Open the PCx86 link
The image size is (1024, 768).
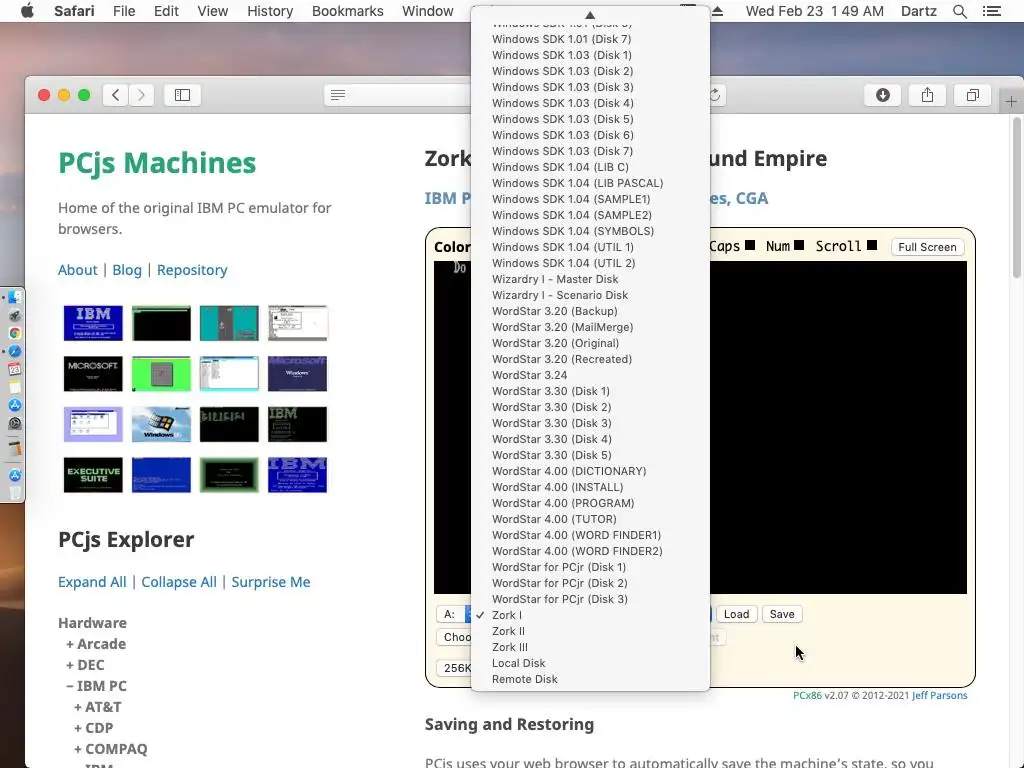(x=807, y=696)
